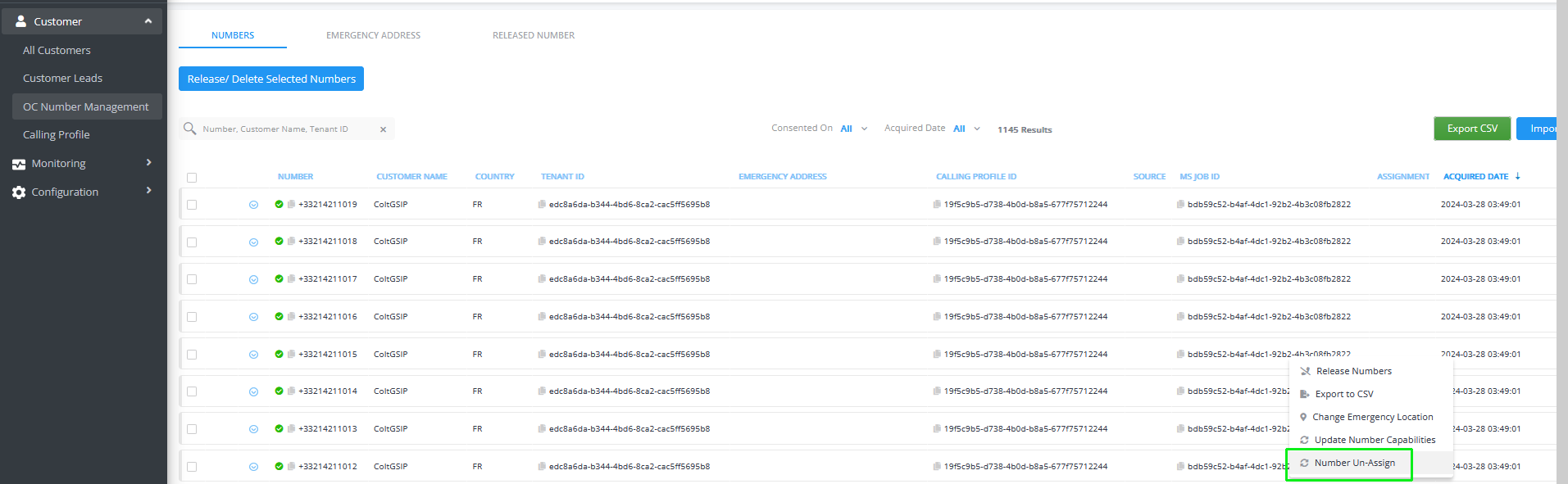The width and height of the screenshot is (1568, 484).
Task: Expand the Monitoring sidebar section
Action: pyautogui.click(x=82, y=164)
